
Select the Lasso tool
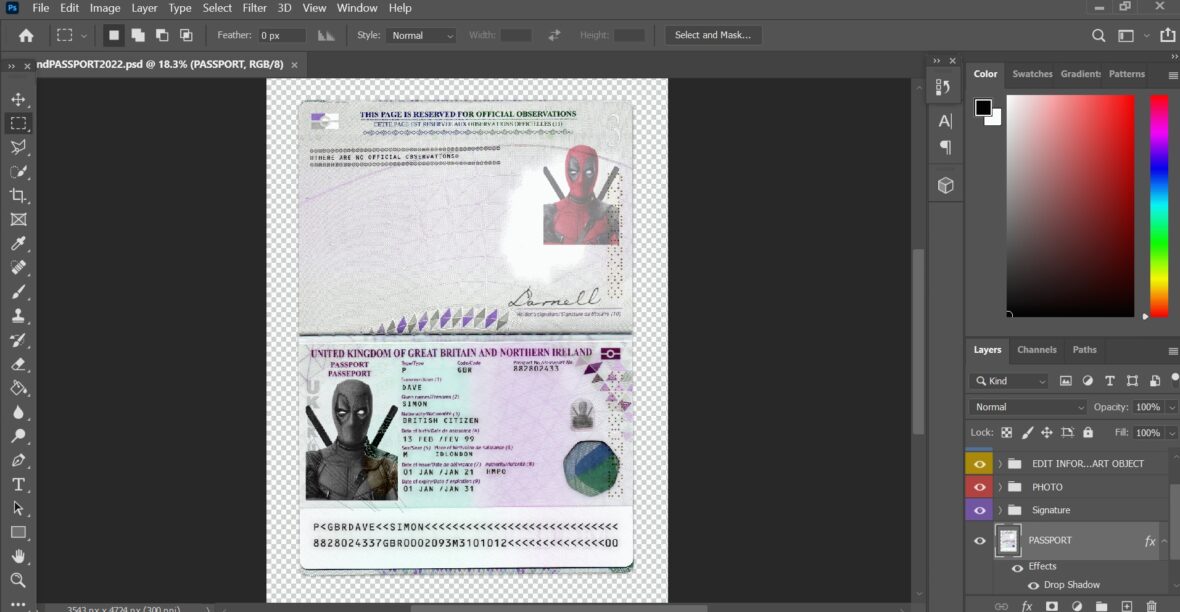tap(18, 147)
